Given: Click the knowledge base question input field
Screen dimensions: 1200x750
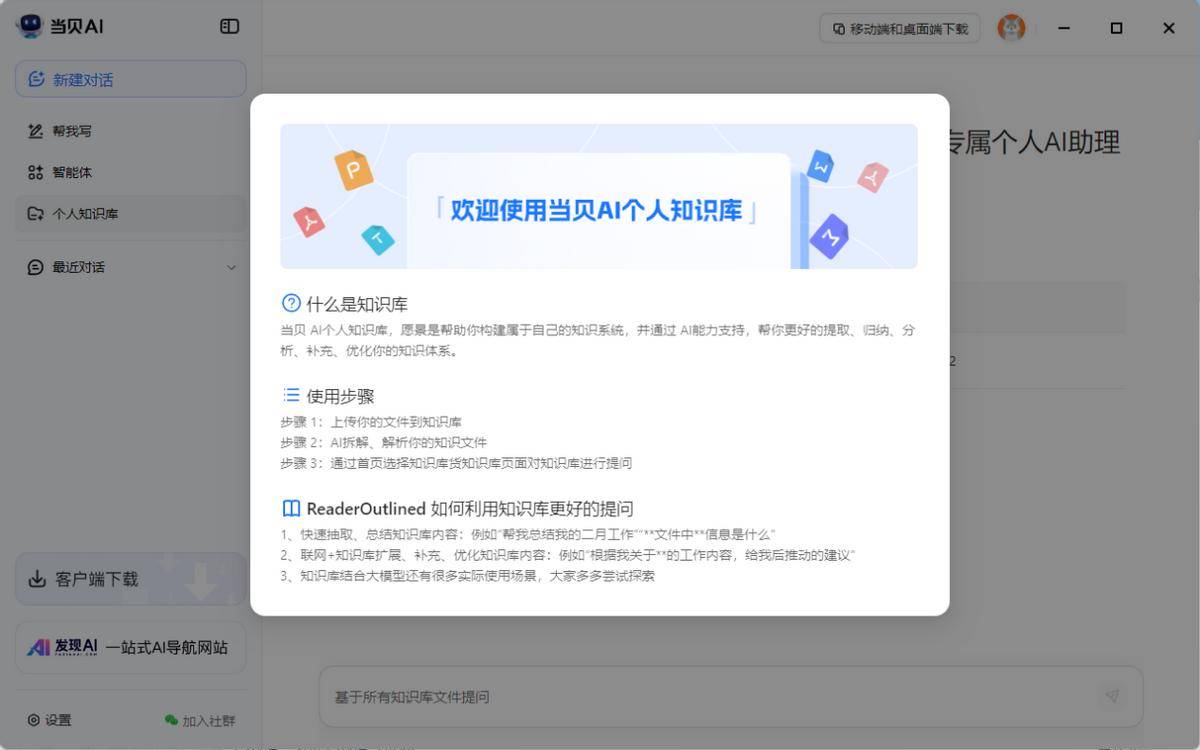Looking at the screenshot, I should point(700,697).
